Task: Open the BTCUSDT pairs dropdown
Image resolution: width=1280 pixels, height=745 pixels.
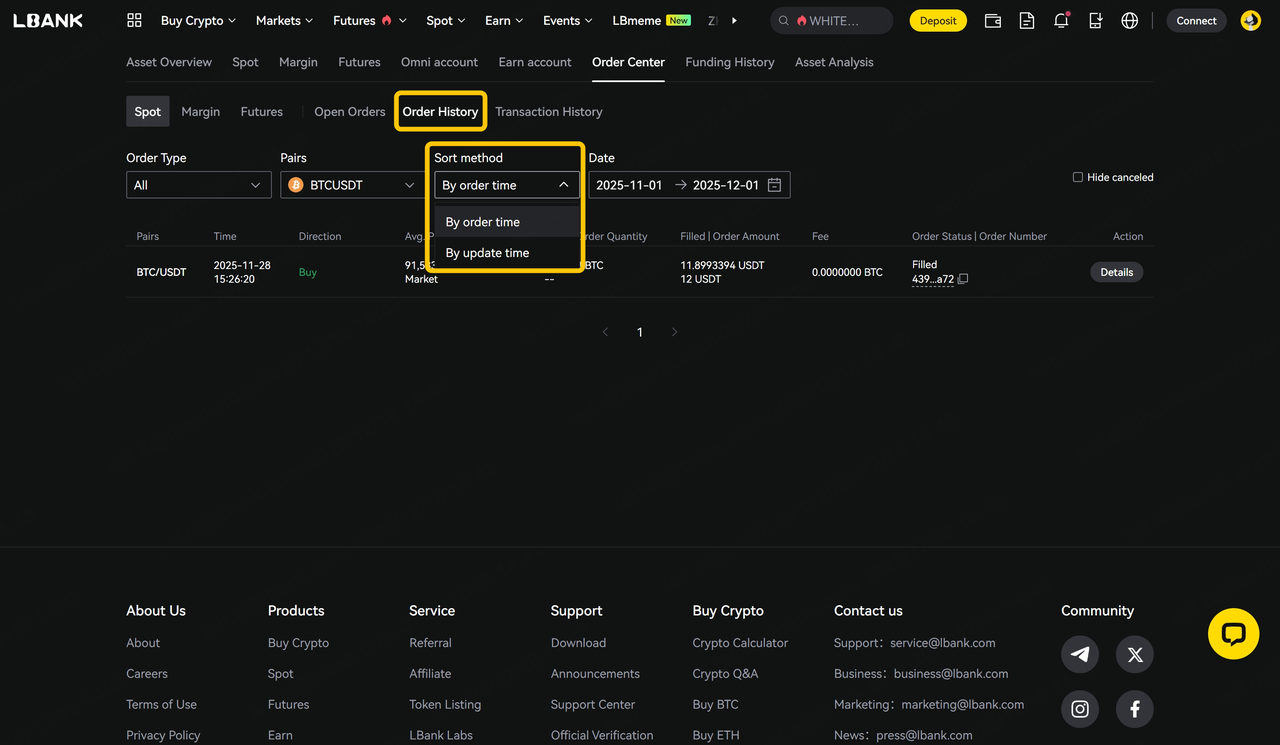Action: point(352,185)
